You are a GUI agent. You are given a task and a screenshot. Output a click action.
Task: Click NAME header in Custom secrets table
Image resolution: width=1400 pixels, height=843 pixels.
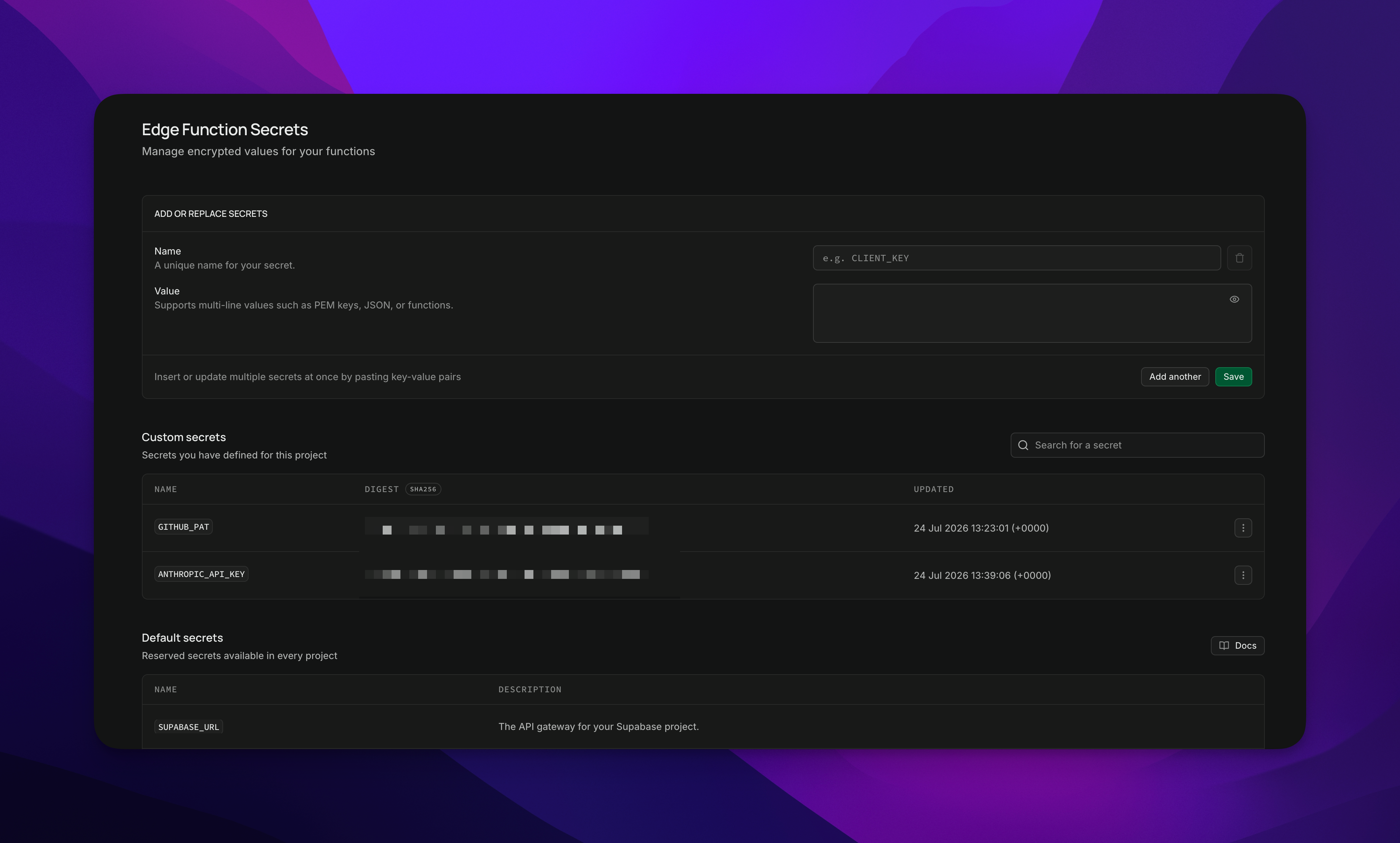click(166, 489)
